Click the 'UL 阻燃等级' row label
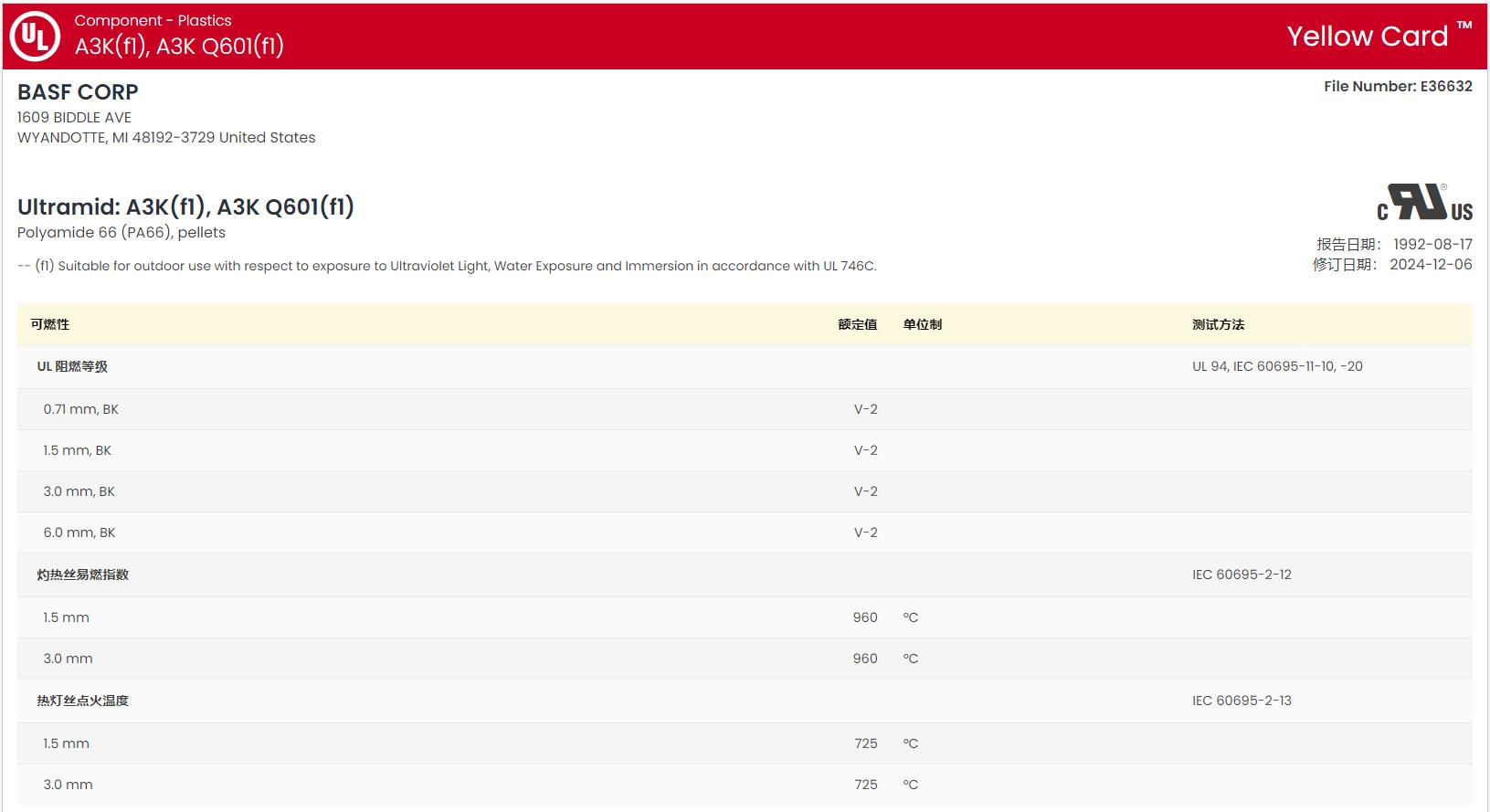The height and width of the screenshot is (812, 1490). (x=72, y=366)
